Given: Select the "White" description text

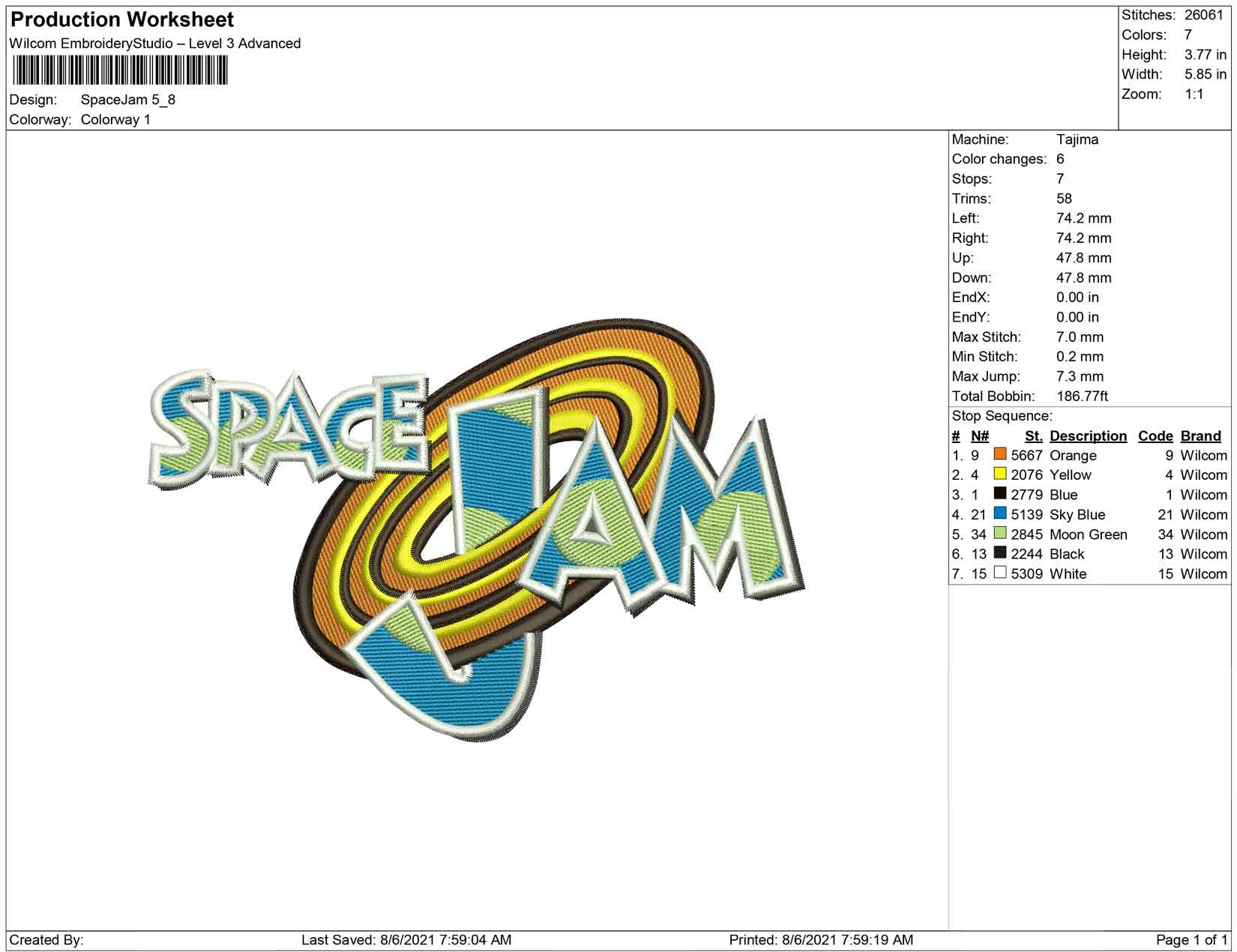Looking at the screenshot, I should [x=1068, y=574].
